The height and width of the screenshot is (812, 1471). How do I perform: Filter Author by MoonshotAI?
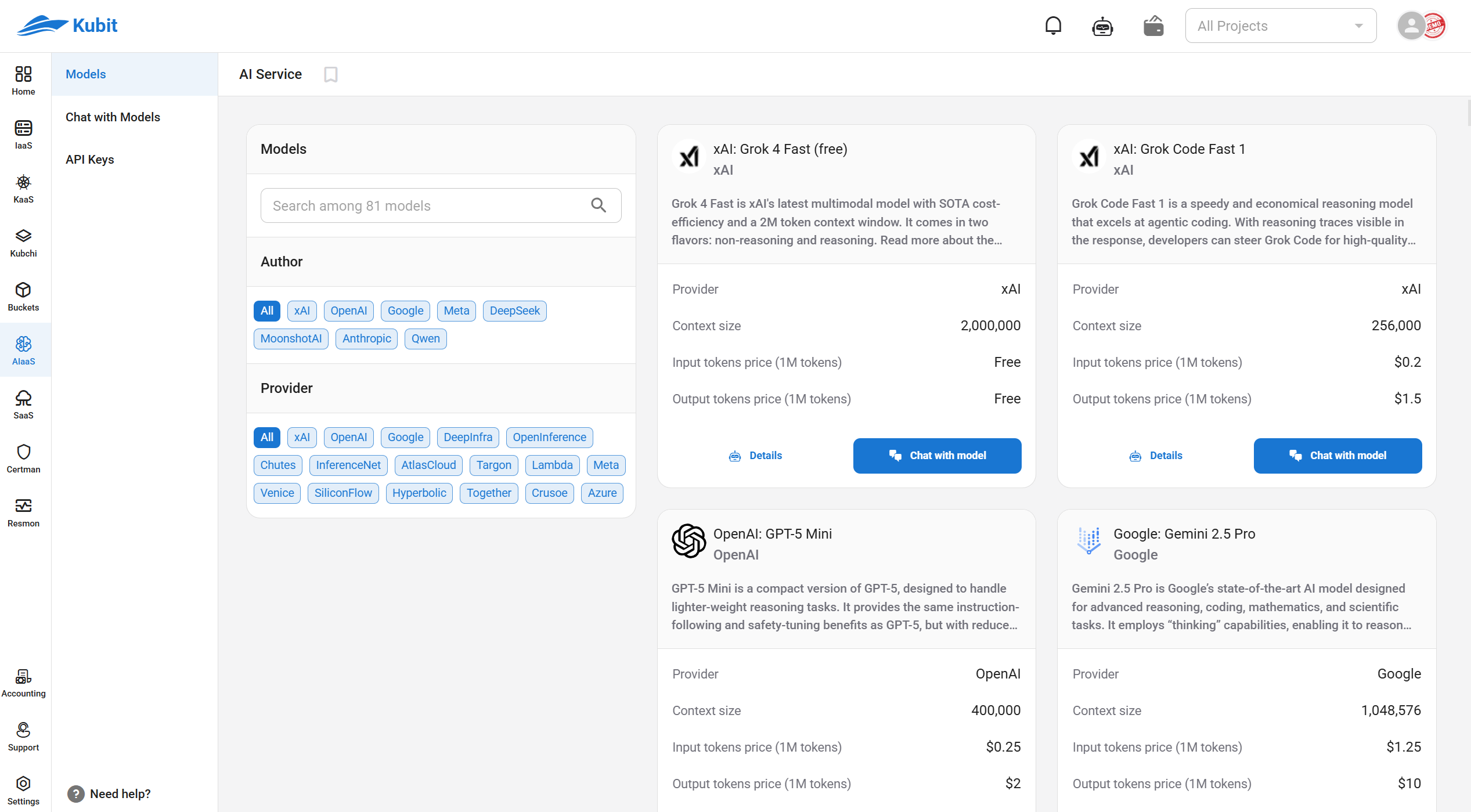pyautogui.click(x=291, y=339)
